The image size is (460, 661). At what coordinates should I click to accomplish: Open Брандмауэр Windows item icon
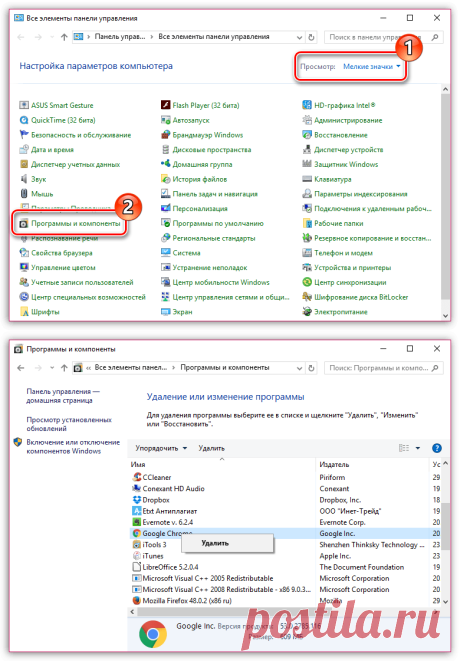[165, 135]
